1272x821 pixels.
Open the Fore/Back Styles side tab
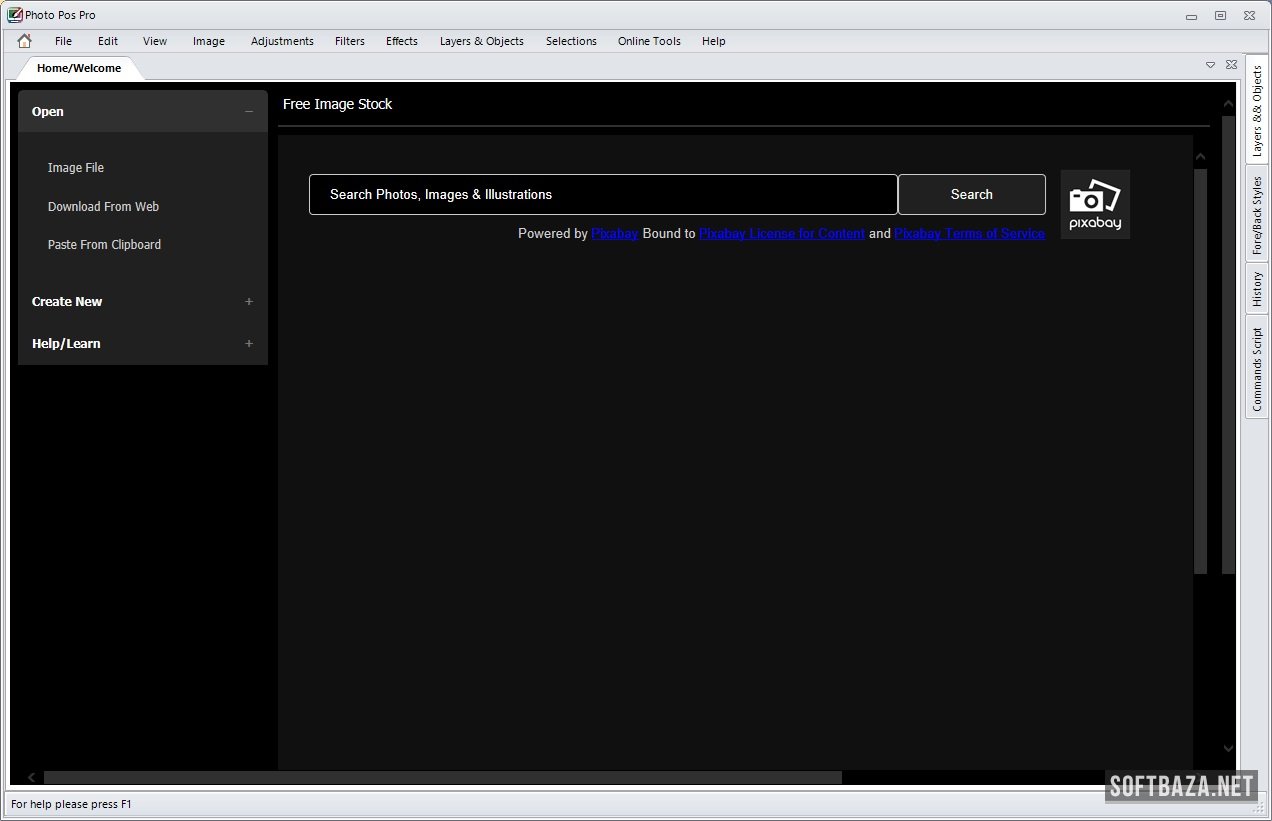pyautogui.click(x=1257, y=215)
